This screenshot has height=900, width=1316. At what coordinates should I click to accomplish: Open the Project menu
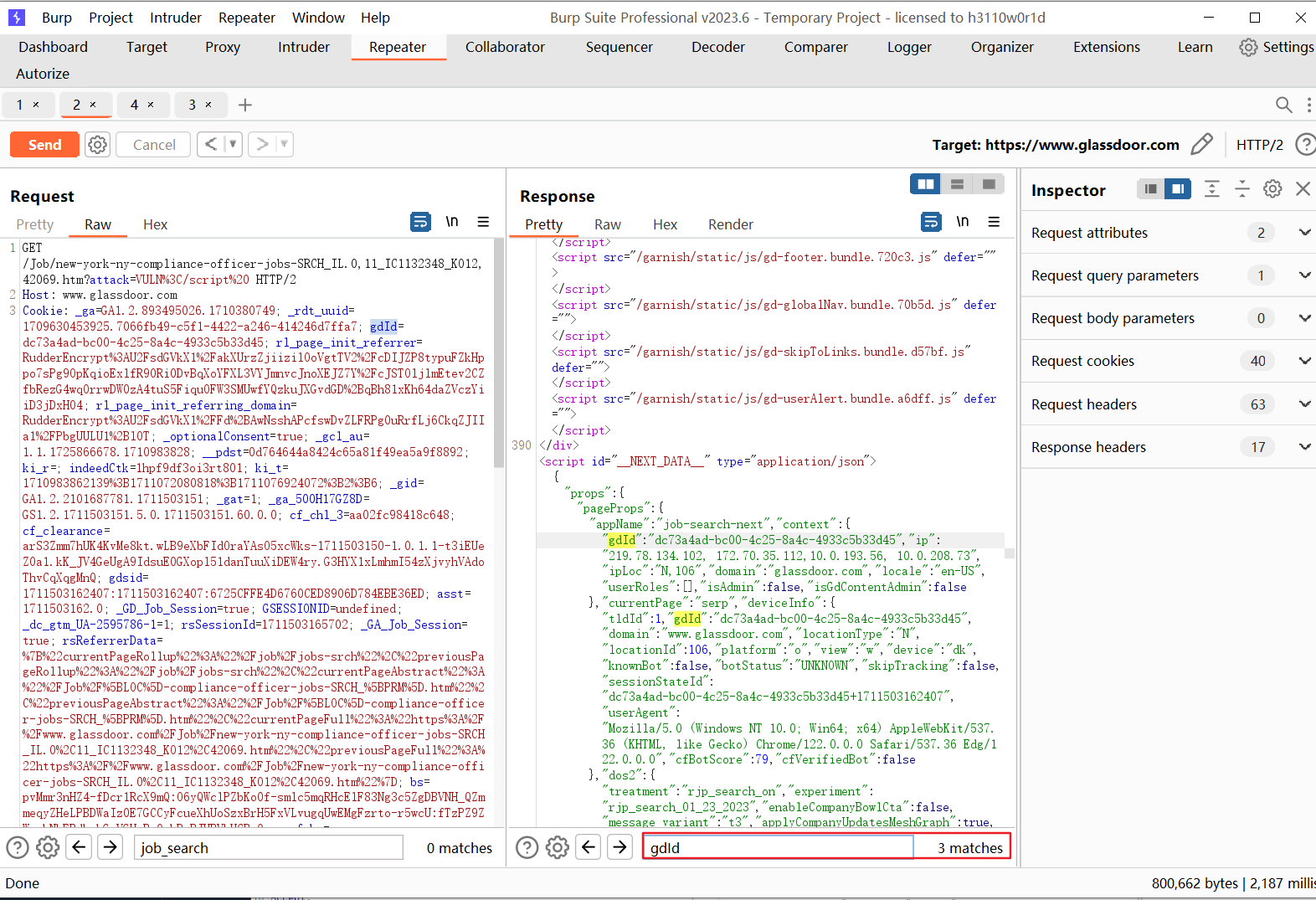point(111,18)
